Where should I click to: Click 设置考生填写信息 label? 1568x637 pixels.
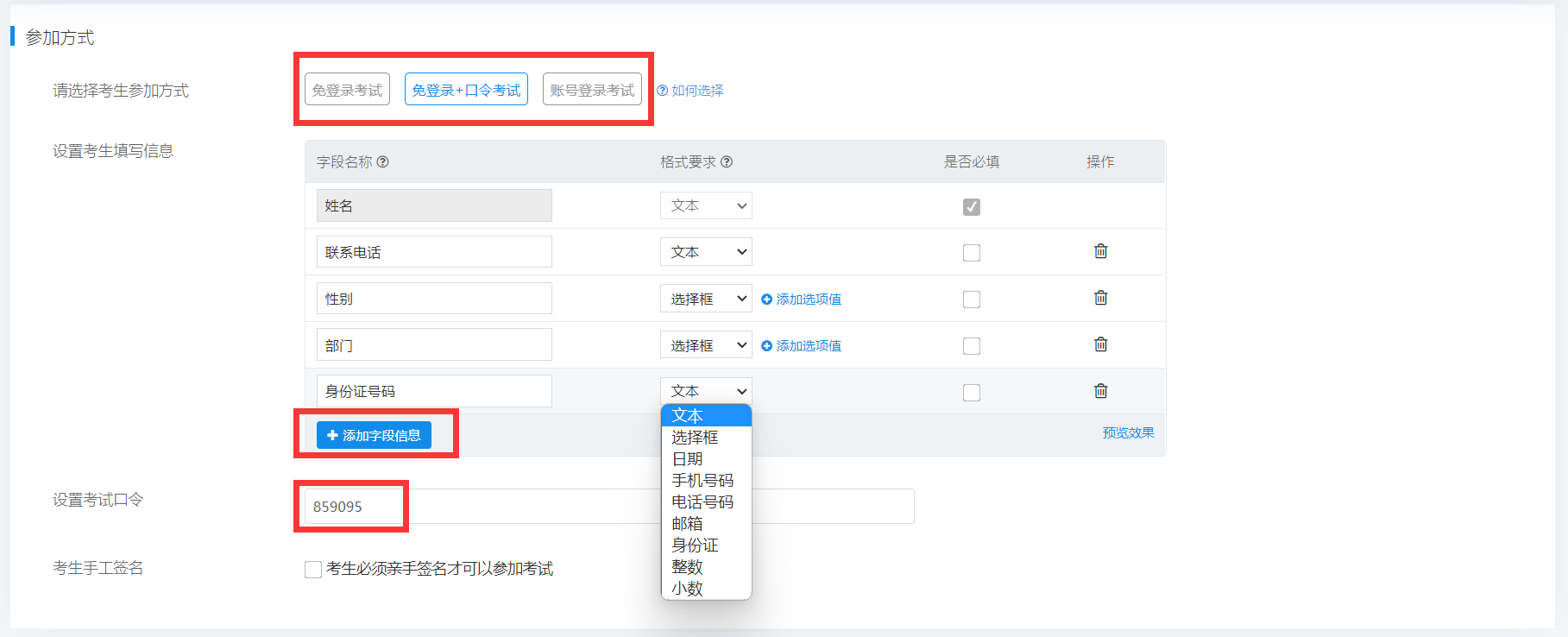pos(113,151)
